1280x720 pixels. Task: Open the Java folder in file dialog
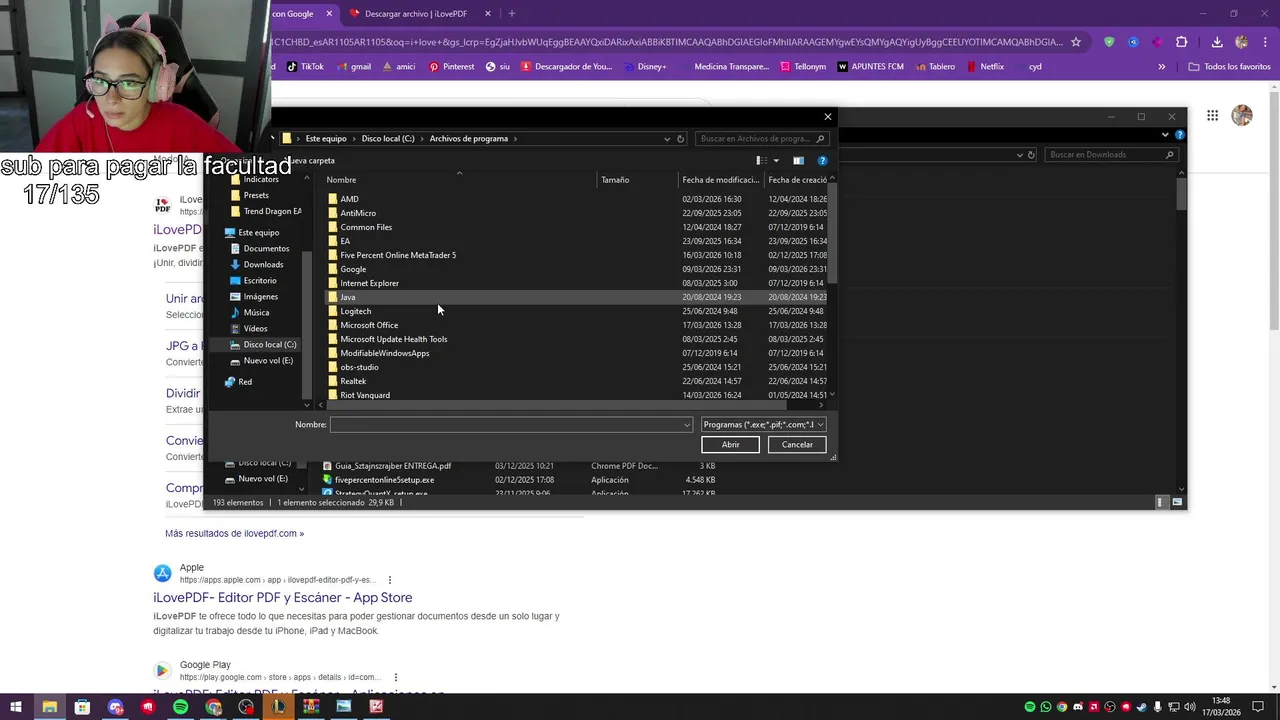[x=347, y=297]
